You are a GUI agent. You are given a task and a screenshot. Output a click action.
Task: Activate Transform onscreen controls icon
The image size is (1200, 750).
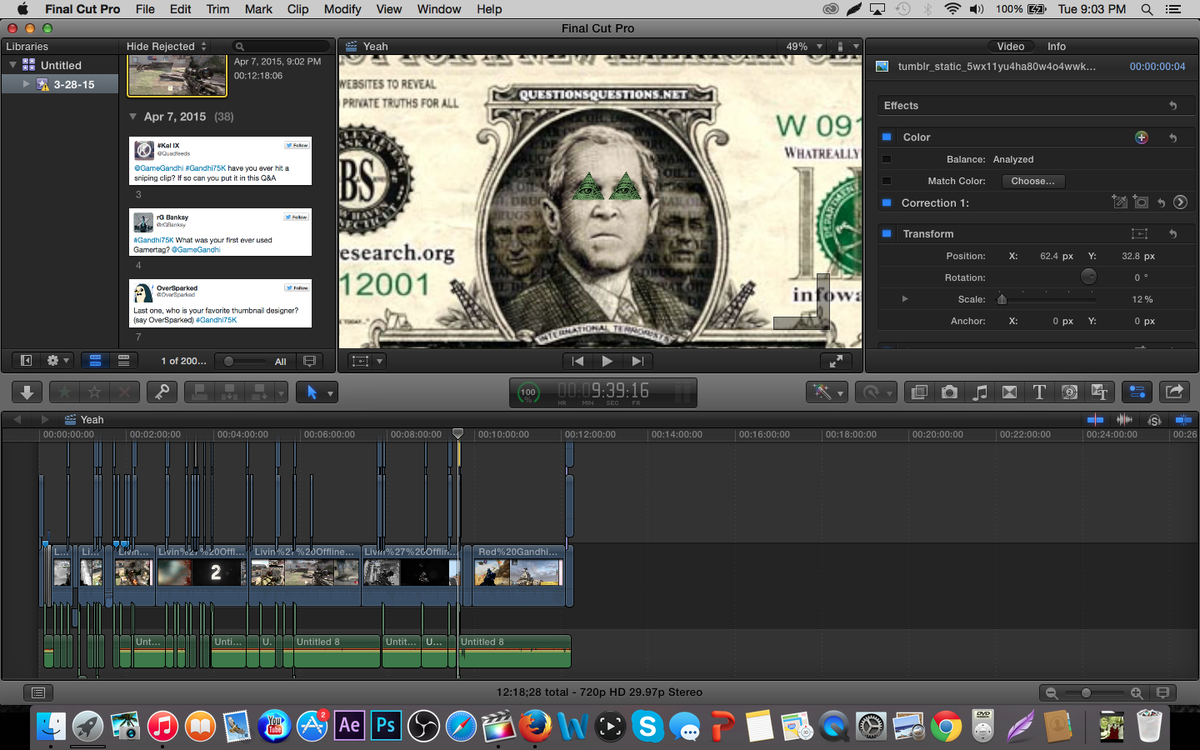1139,233
